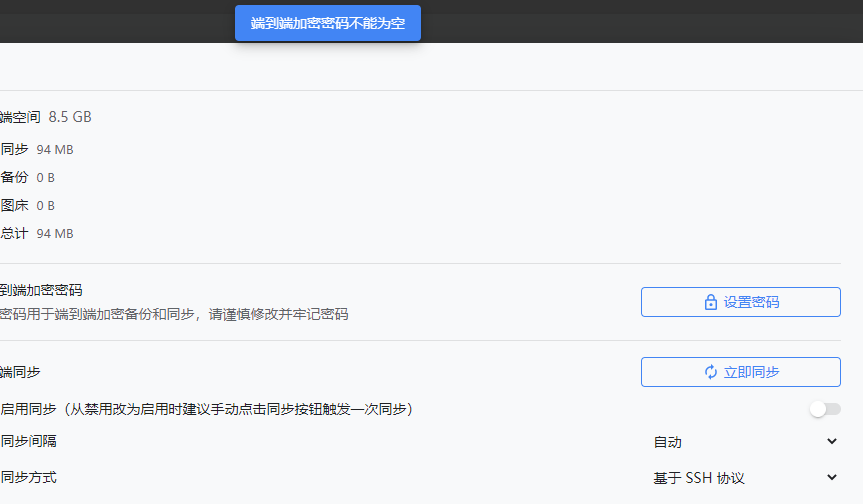Open the 设置密码 button
This screenshot has height=504, width=863.
pos(741,302)
